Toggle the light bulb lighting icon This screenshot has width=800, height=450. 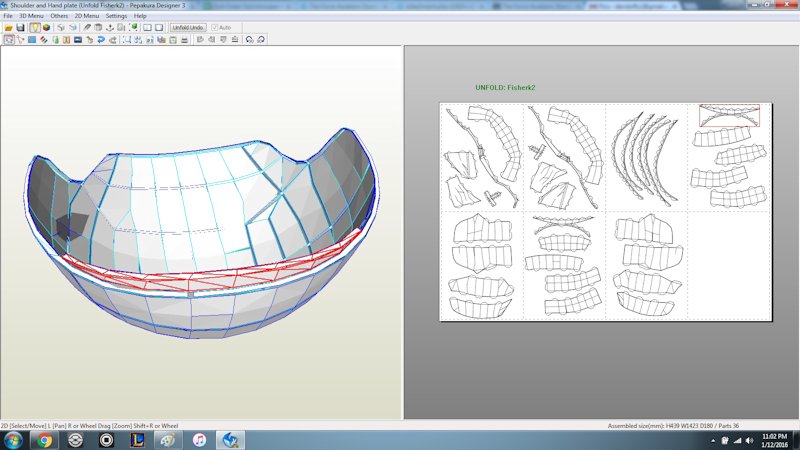point(34,28)
